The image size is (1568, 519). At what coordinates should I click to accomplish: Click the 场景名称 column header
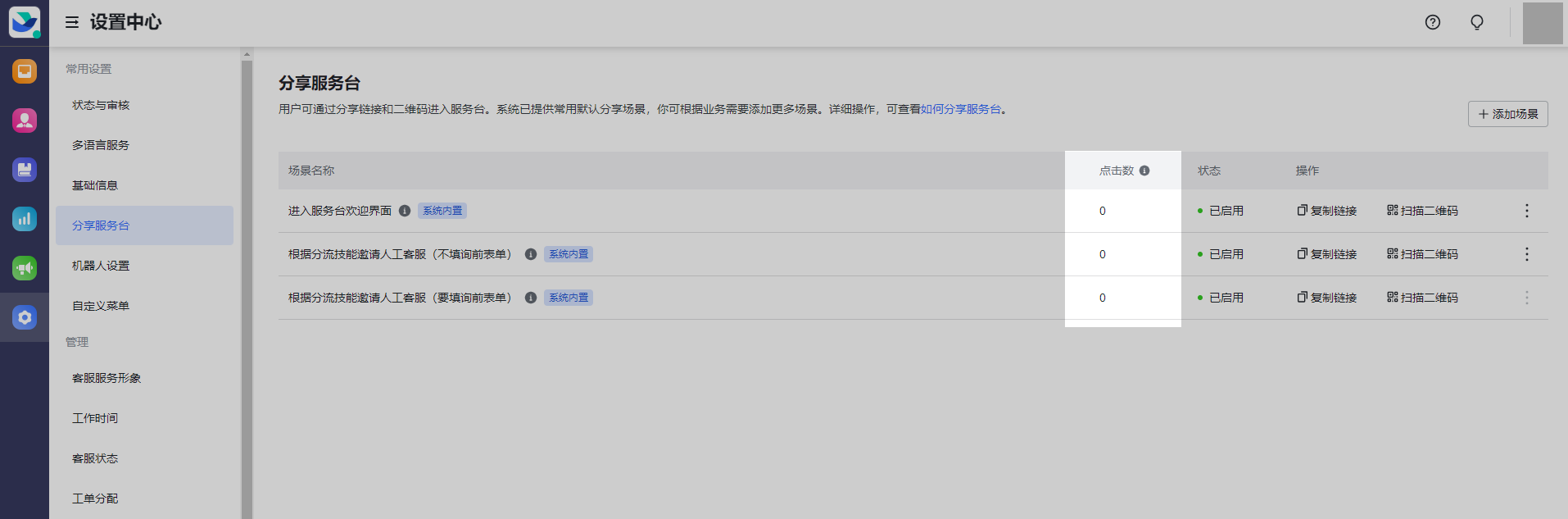click(x=311, y=171)
